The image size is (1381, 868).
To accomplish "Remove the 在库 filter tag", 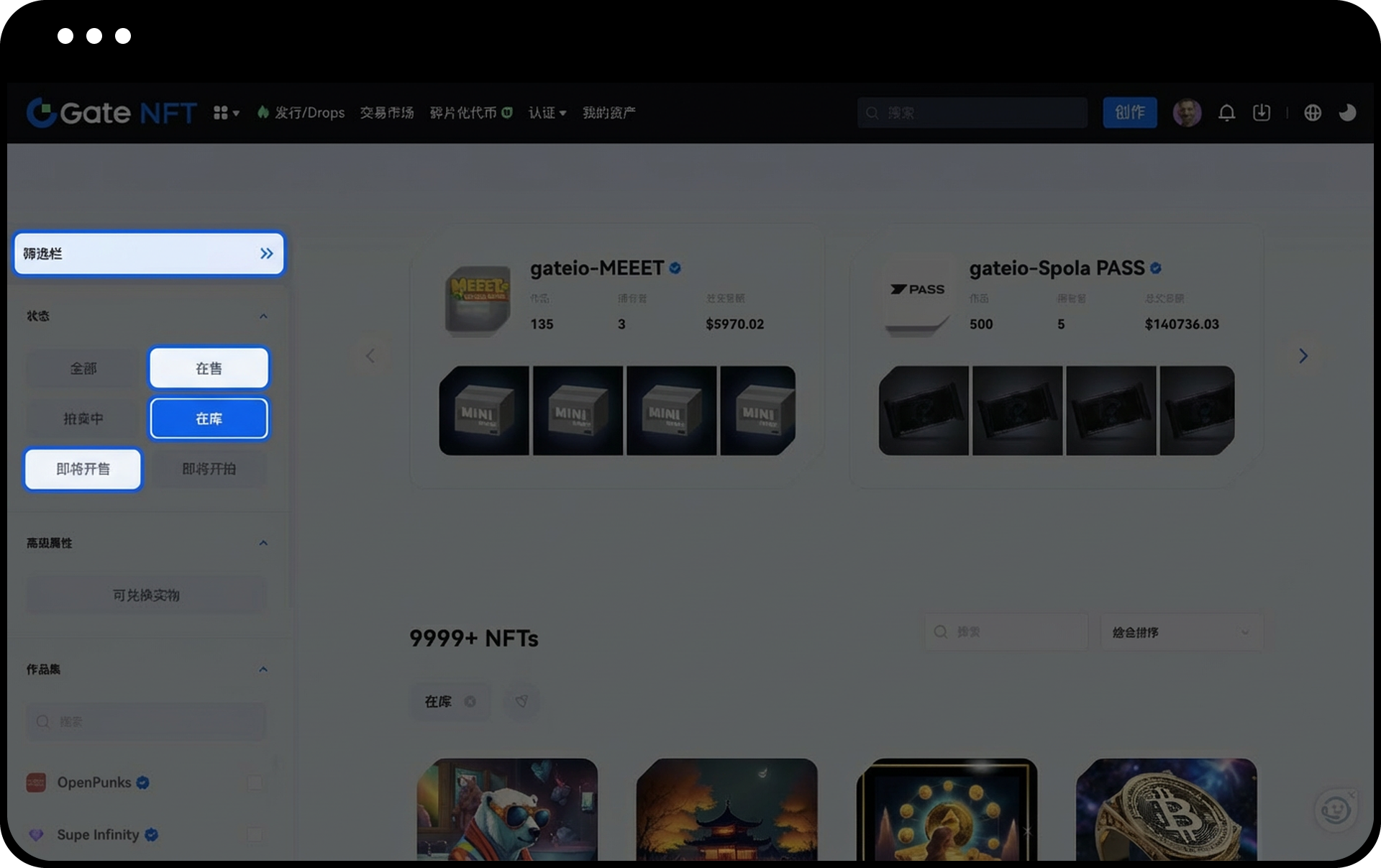I will (x=470, y=701).
